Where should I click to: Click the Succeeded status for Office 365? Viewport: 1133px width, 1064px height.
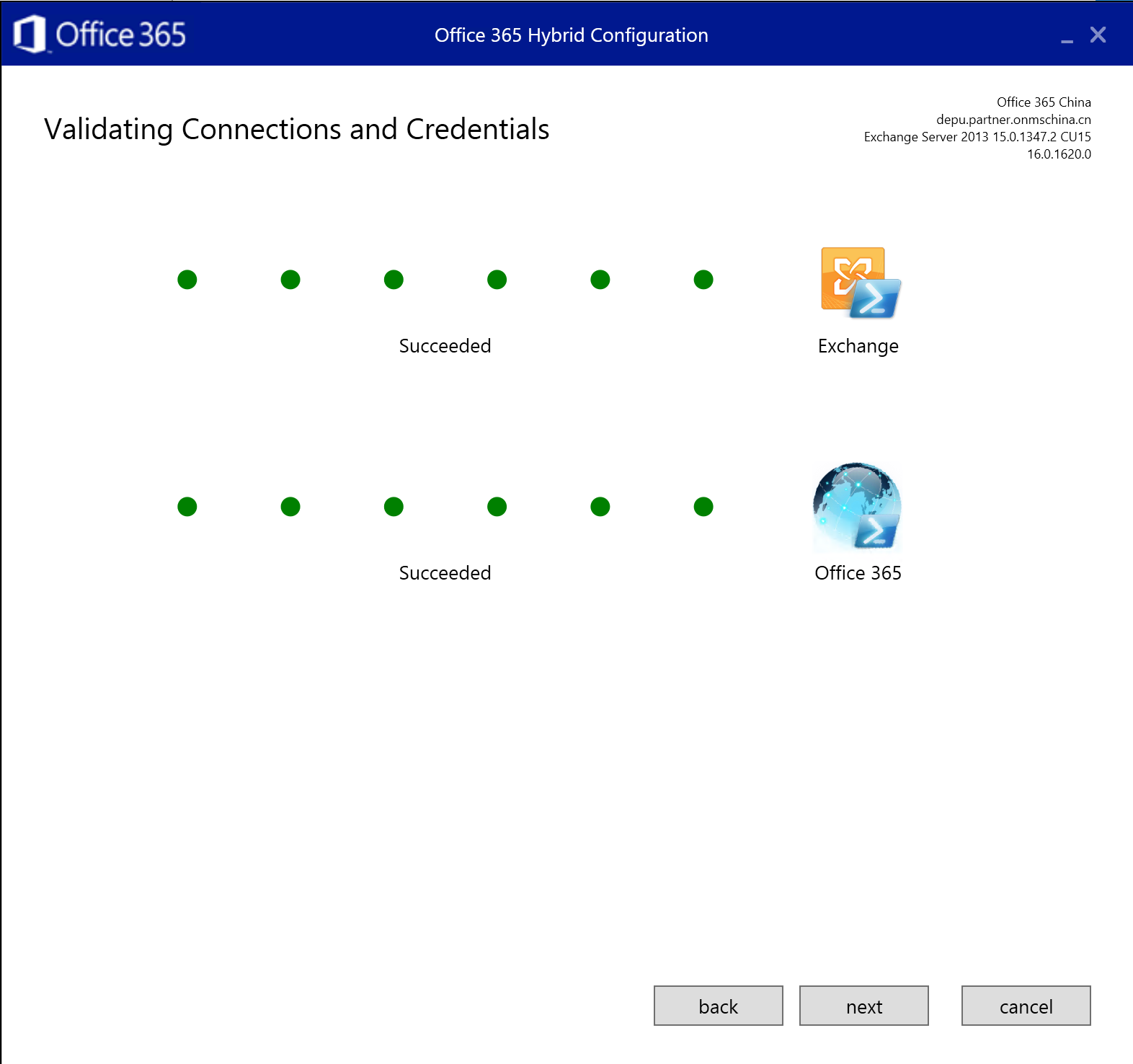[445, 573]
